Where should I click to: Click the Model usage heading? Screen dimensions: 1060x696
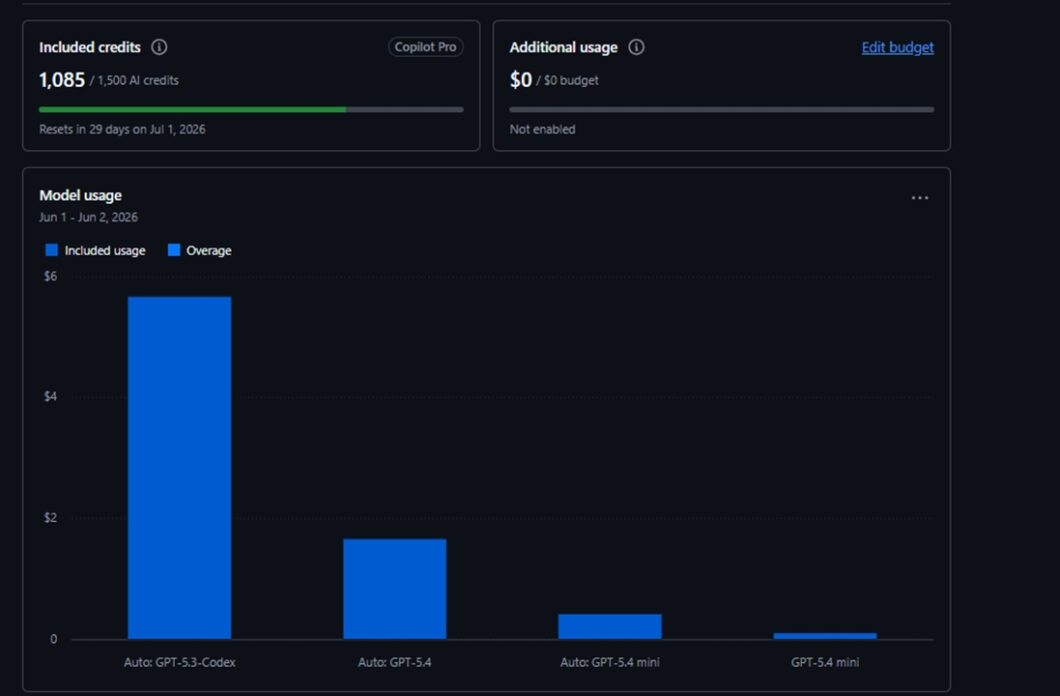[80, 195]
